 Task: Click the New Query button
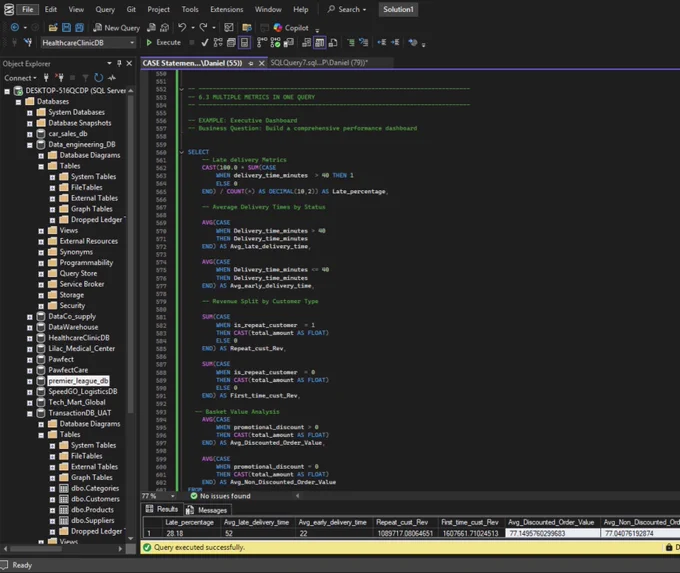click(x=117, y=28)
